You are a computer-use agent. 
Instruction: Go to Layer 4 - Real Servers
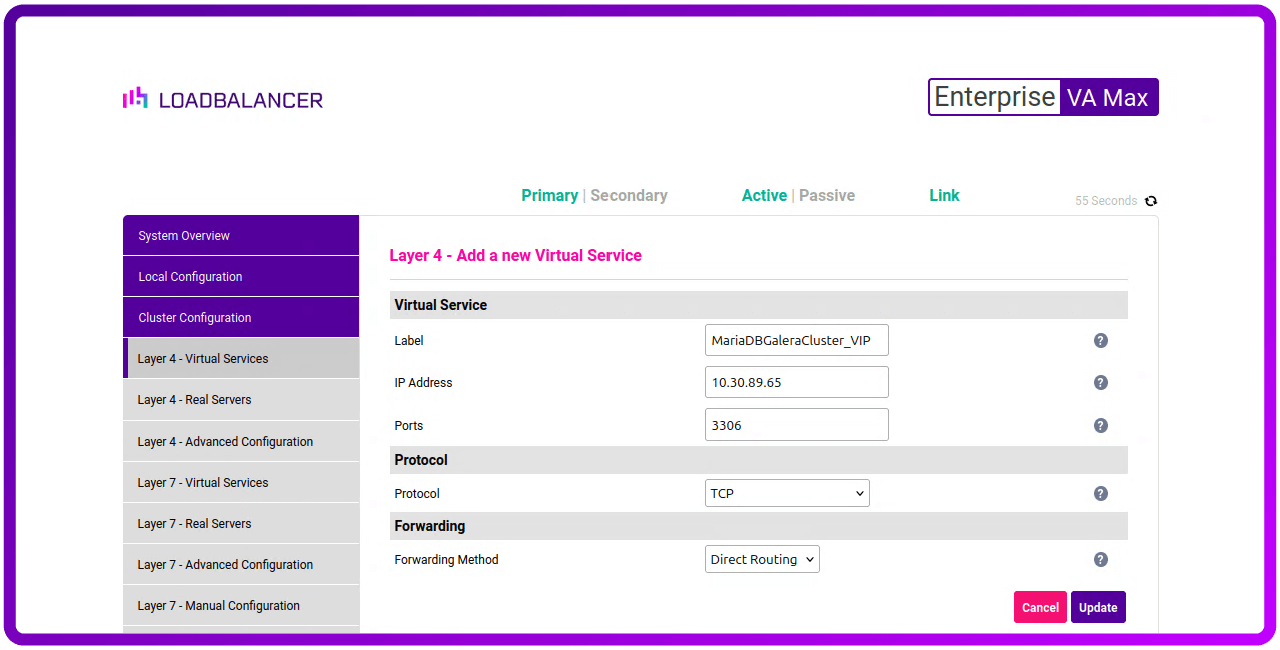click(240, 400)
